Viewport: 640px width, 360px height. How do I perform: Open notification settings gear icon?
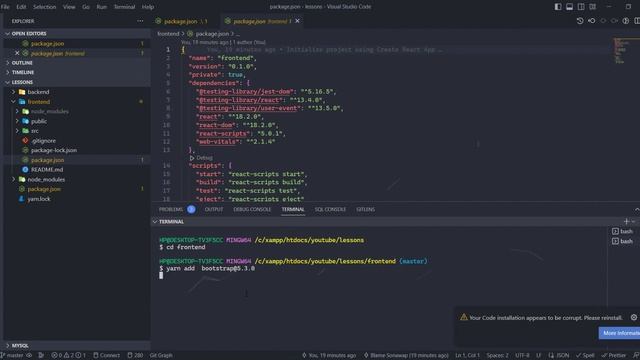coord(633,317)
